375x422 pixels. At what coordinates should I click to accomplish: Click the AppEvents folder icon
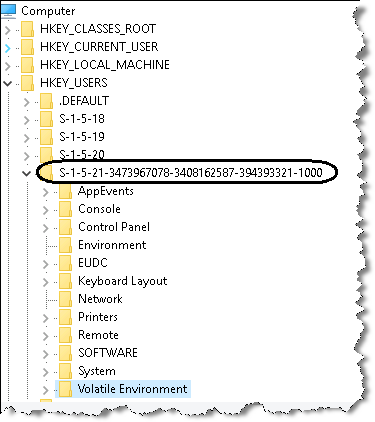tap(65, 191)
